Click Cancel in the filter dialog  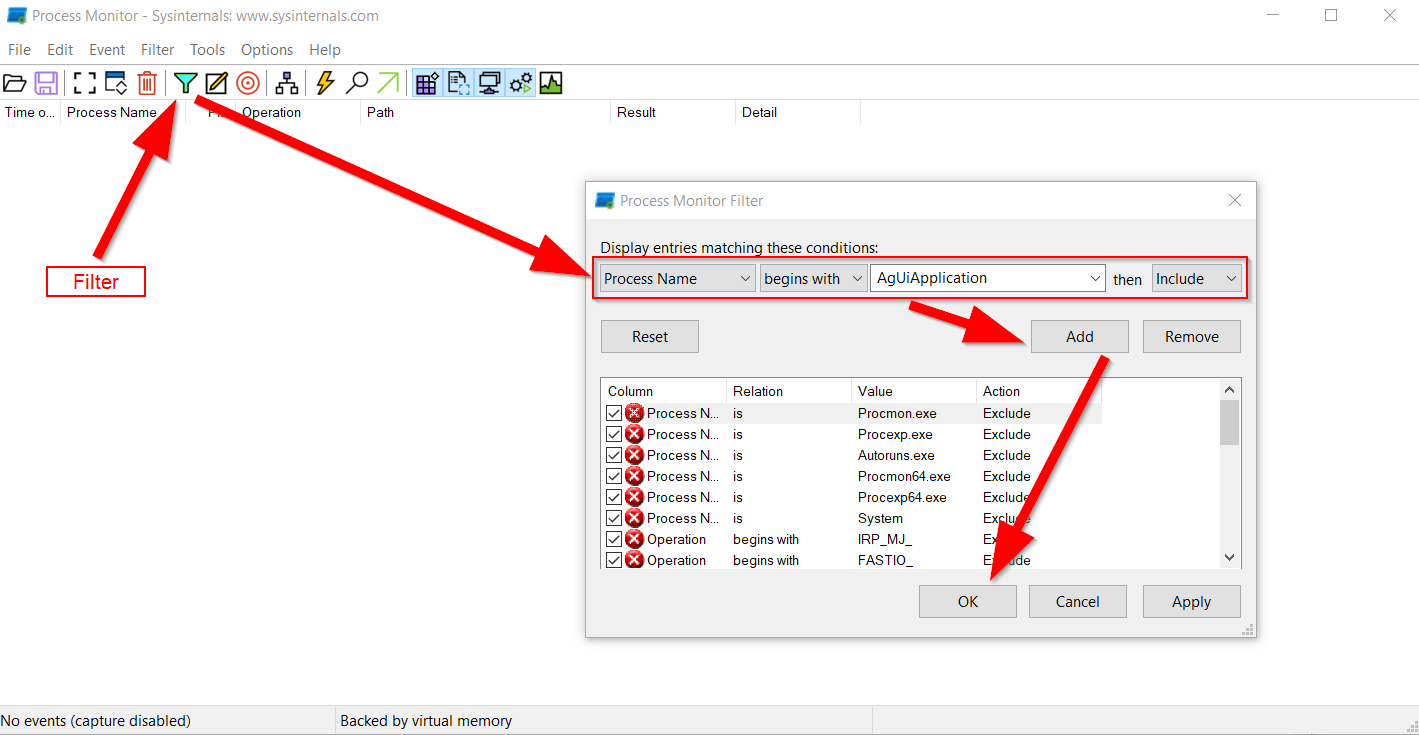[x=1078, y=602]
